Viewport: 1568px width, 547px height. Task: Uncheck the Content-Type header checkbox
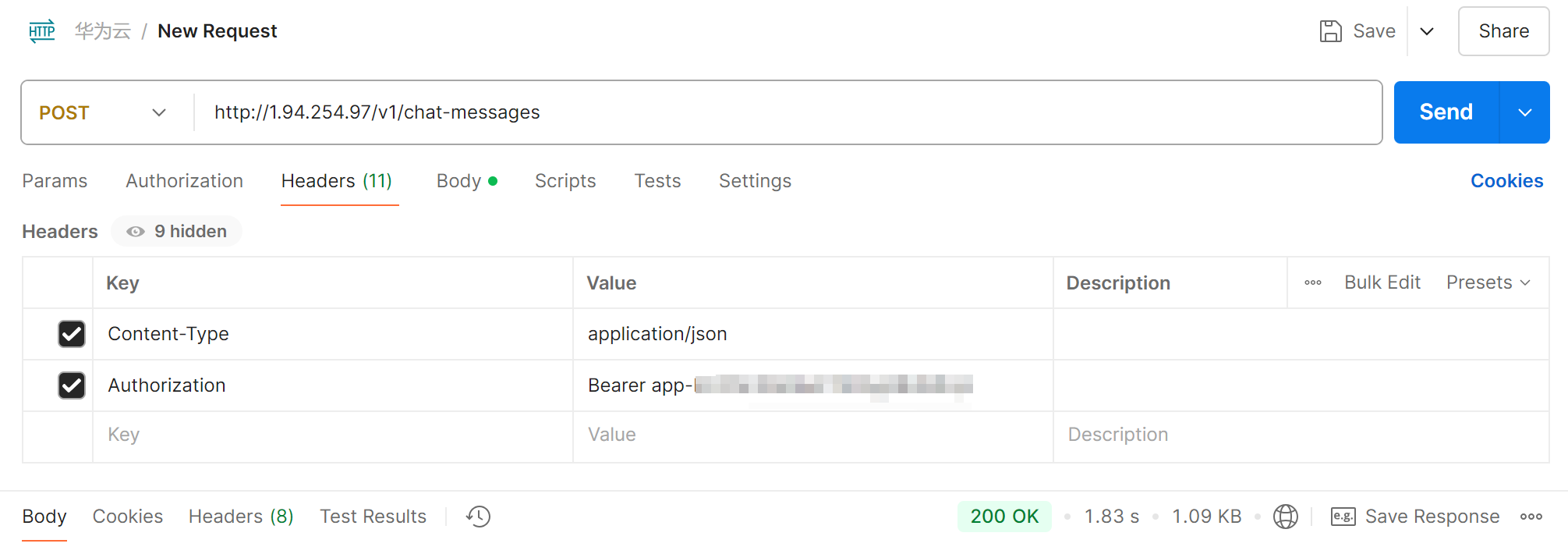coord(72,334)
